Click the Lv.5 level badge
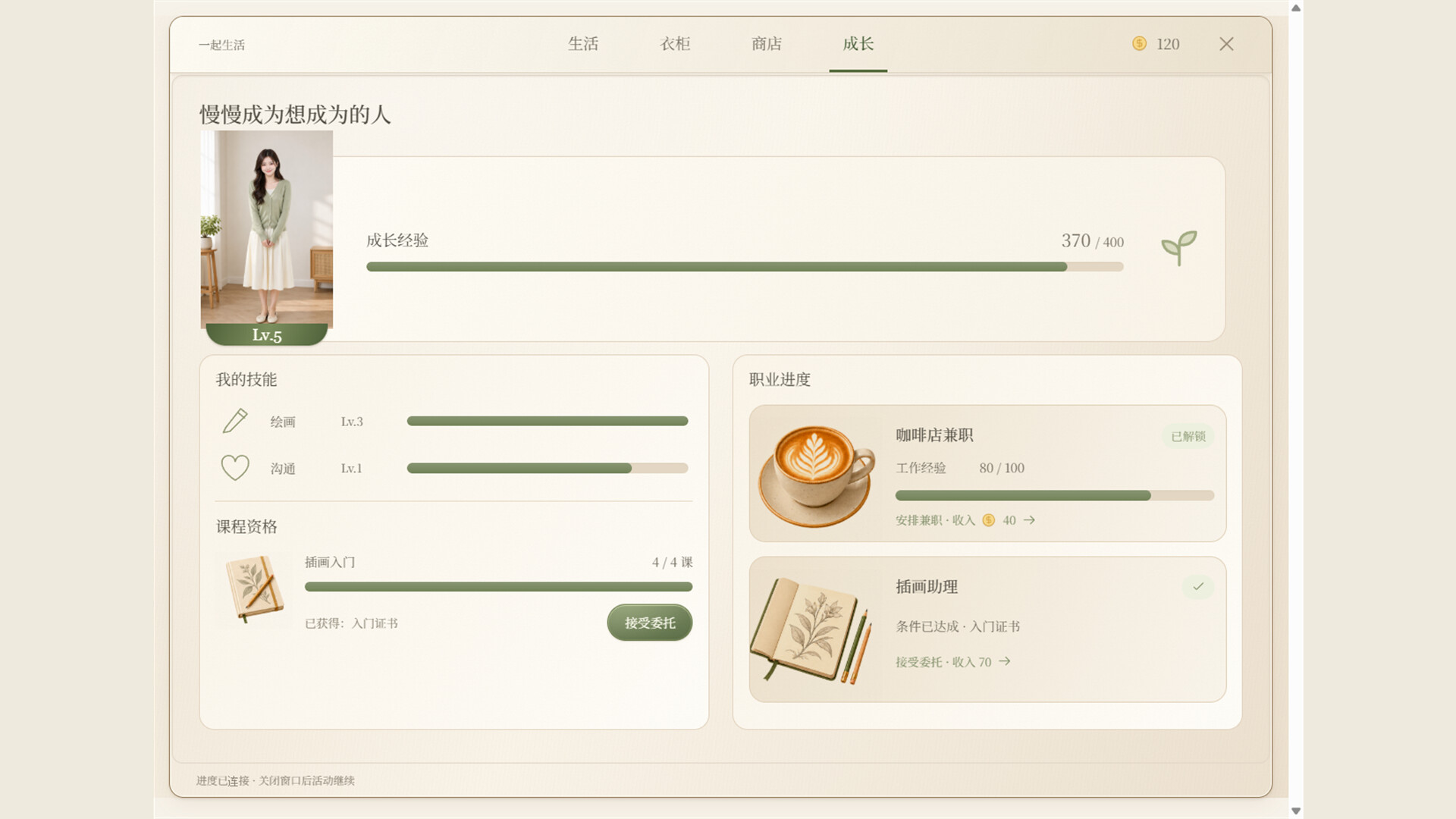The image size is (1456, 819). point(267,334)
